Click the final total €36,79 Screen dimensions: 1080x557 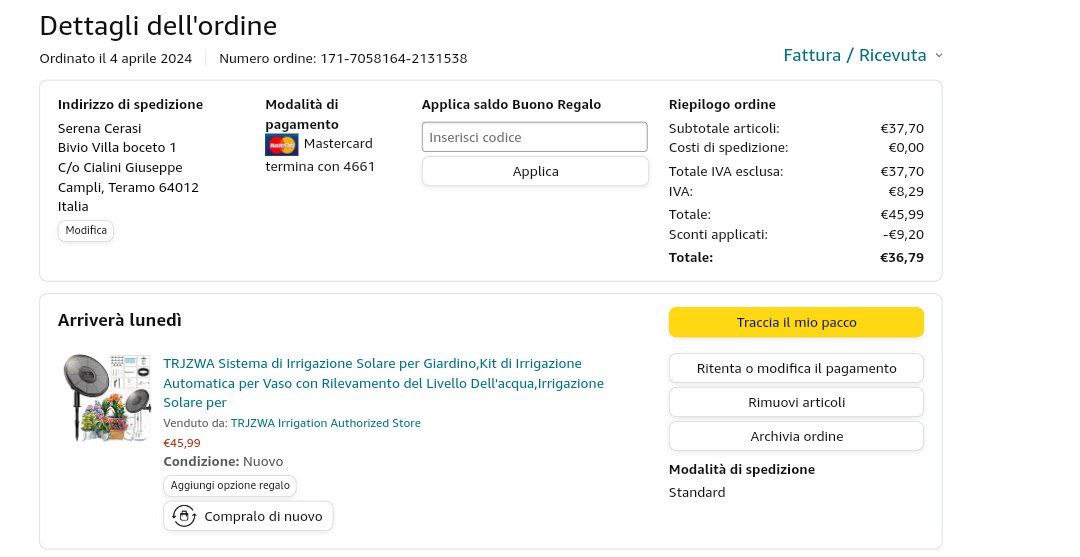coord(901,257)
